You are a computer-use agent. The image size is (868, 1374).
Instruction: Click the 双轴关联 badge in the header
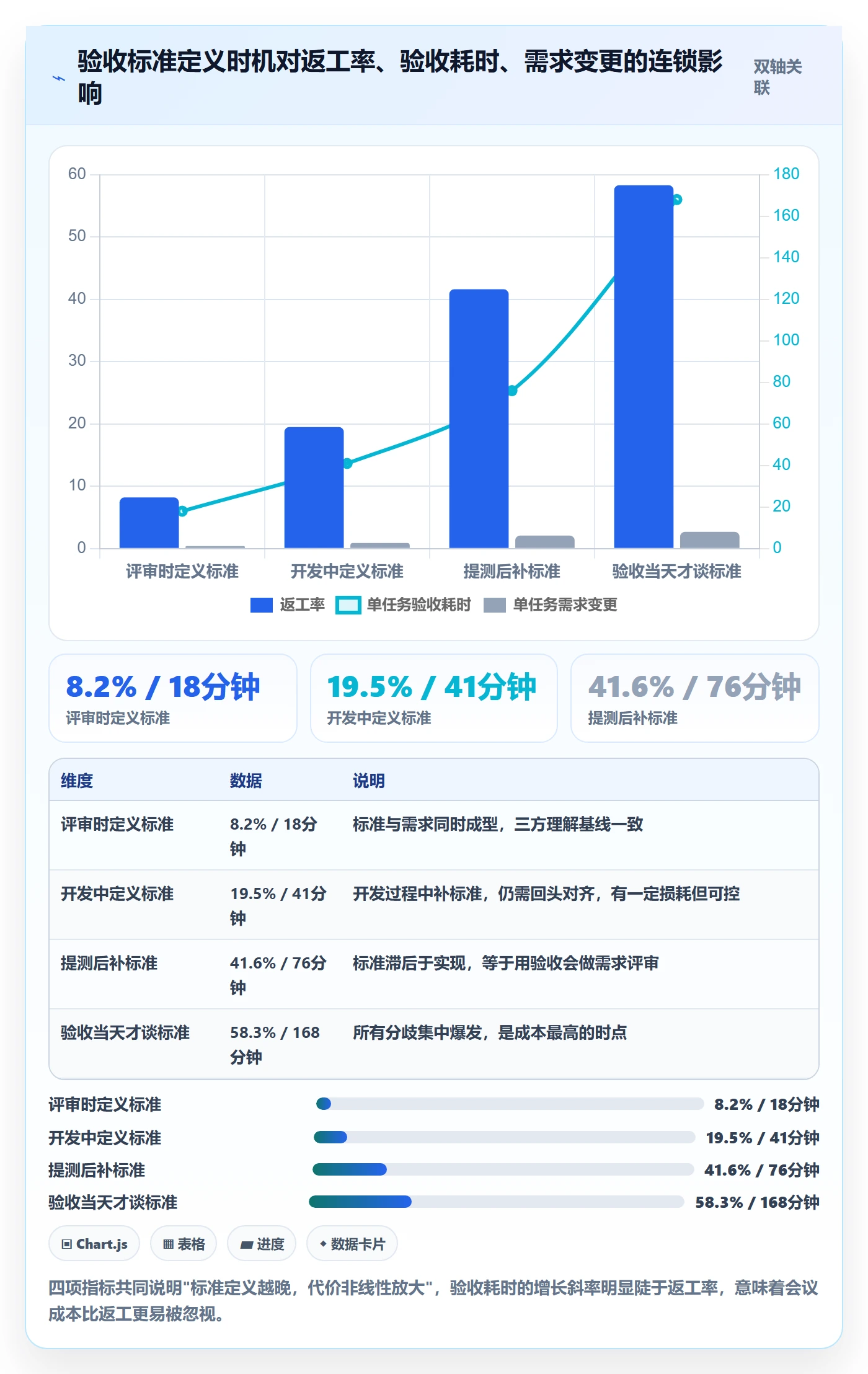pos(777,77)
